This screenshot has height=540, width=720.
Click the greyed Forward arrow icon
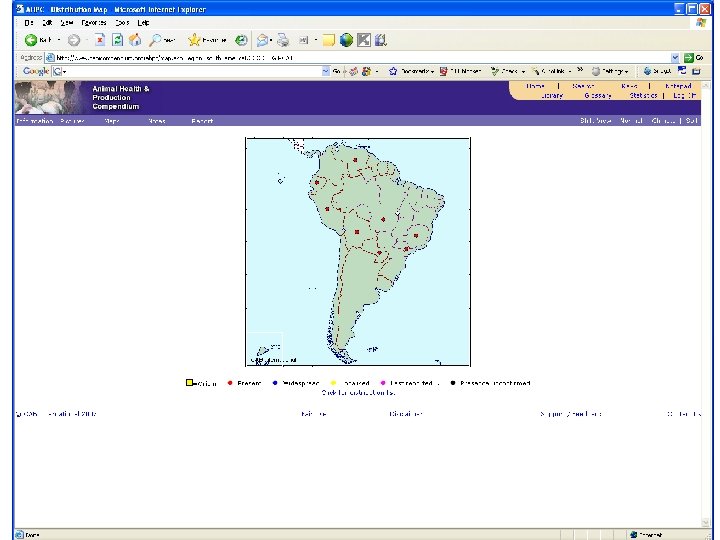click(73, 40)
